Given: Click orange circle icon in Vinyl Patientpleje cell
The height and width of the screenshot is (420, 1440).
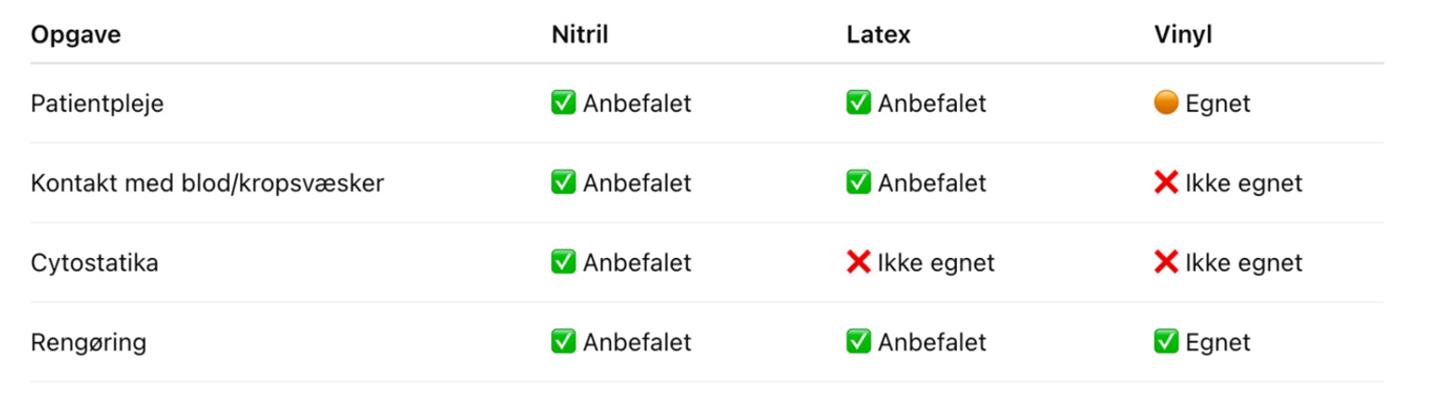Looking at the screenshot, I should click(1166, 103).
